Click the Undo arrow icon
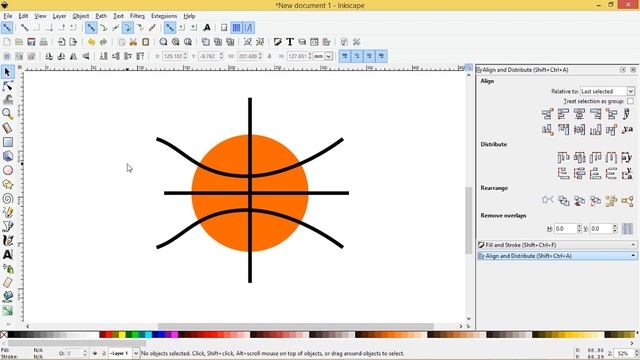 [91, 42]
